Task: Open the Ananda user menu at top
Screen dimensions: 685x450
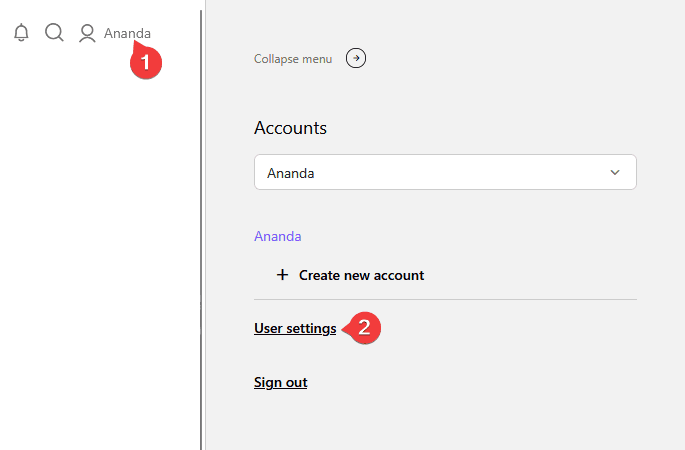Action: tap(127, 33)
